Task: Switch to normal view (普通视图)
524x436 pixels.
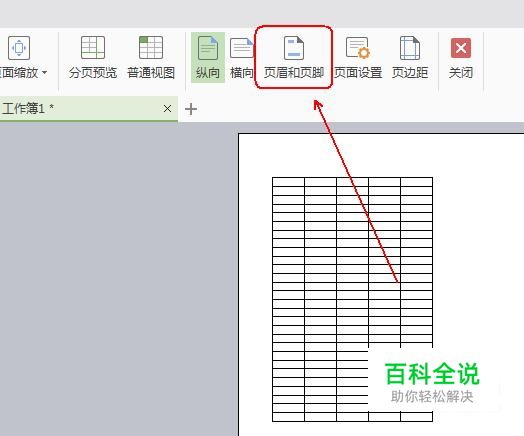Action: [x=151, y=57]
